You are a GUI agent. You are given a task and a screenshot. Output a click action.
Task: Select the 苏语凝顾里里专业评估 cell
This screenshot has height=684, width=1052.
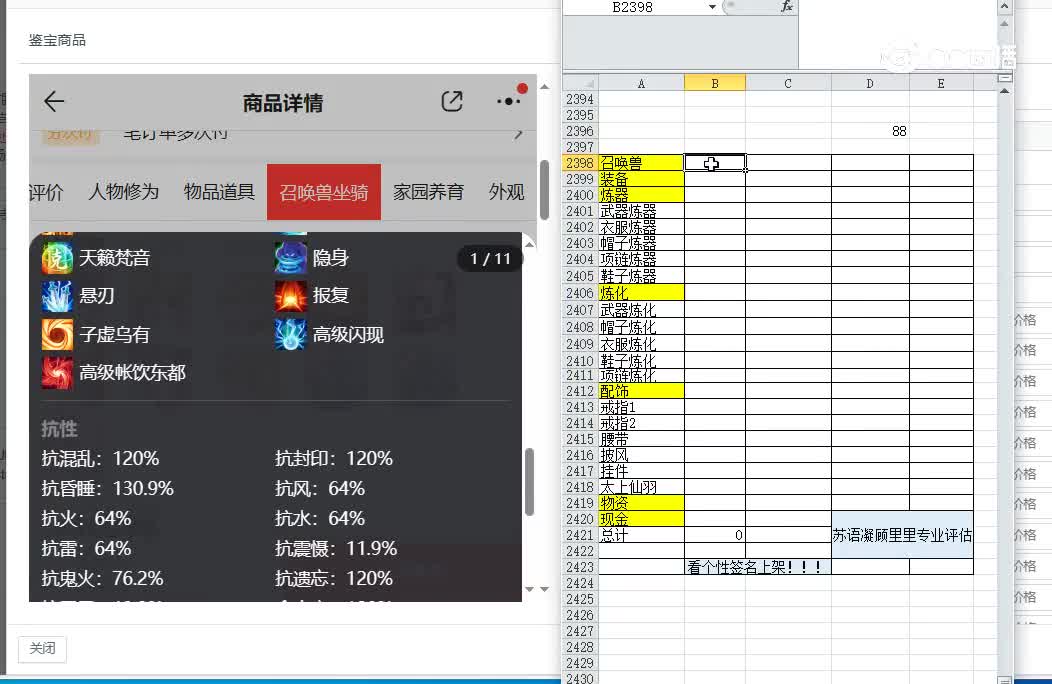(902, 535)
